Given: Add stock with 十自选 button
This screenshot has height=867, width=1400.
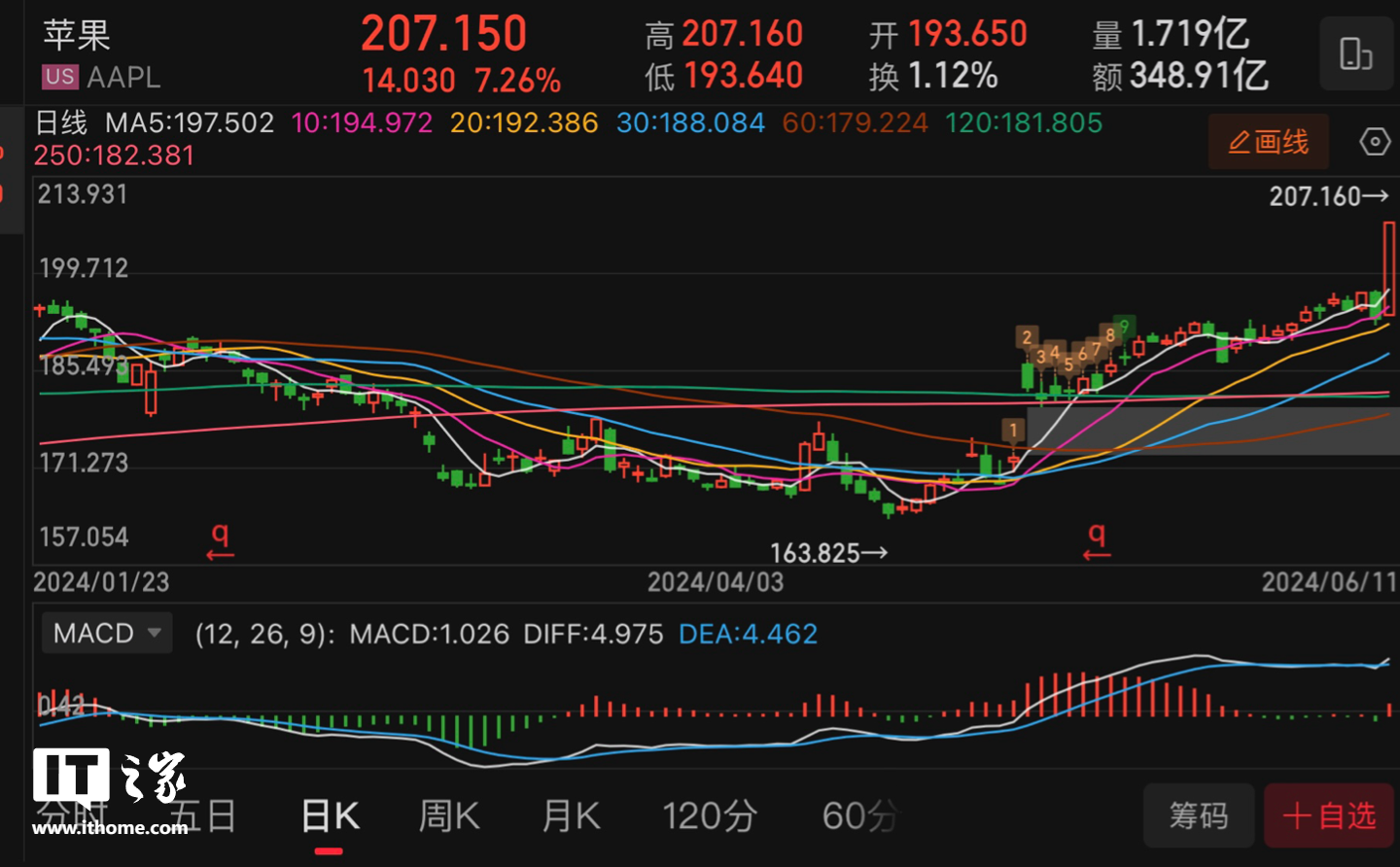Looking at the screenshot, I should coord(1329,815).
